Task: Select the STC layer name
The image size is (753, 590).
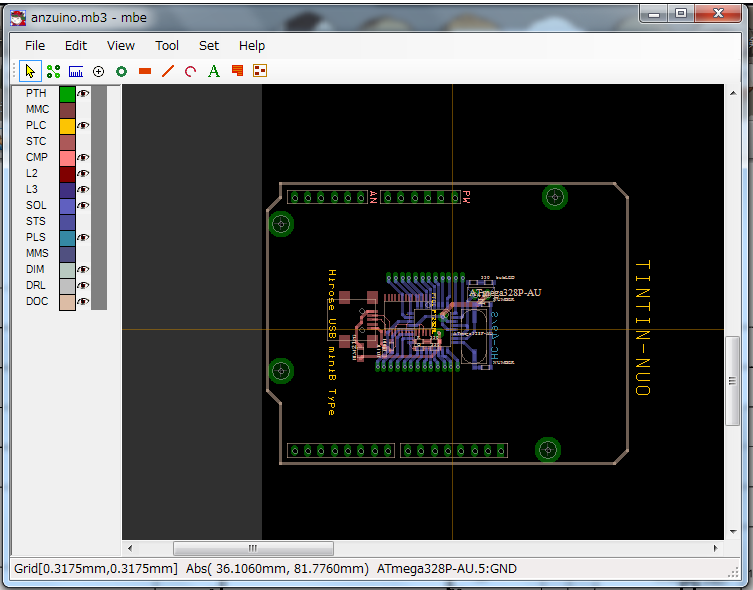Action: (36, 141)
